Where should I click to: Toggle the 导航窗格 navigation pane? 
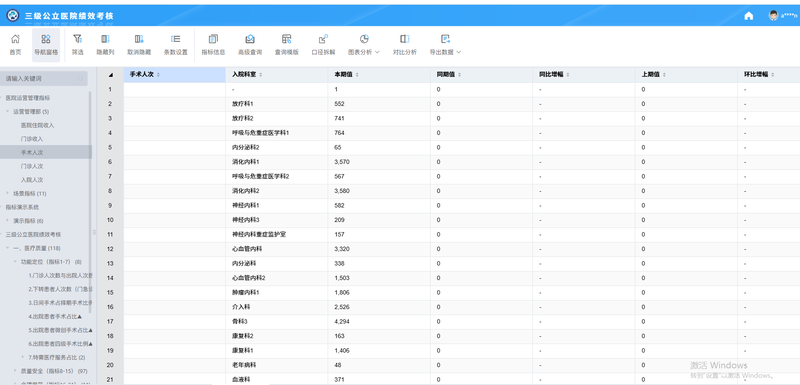point(46,45)
